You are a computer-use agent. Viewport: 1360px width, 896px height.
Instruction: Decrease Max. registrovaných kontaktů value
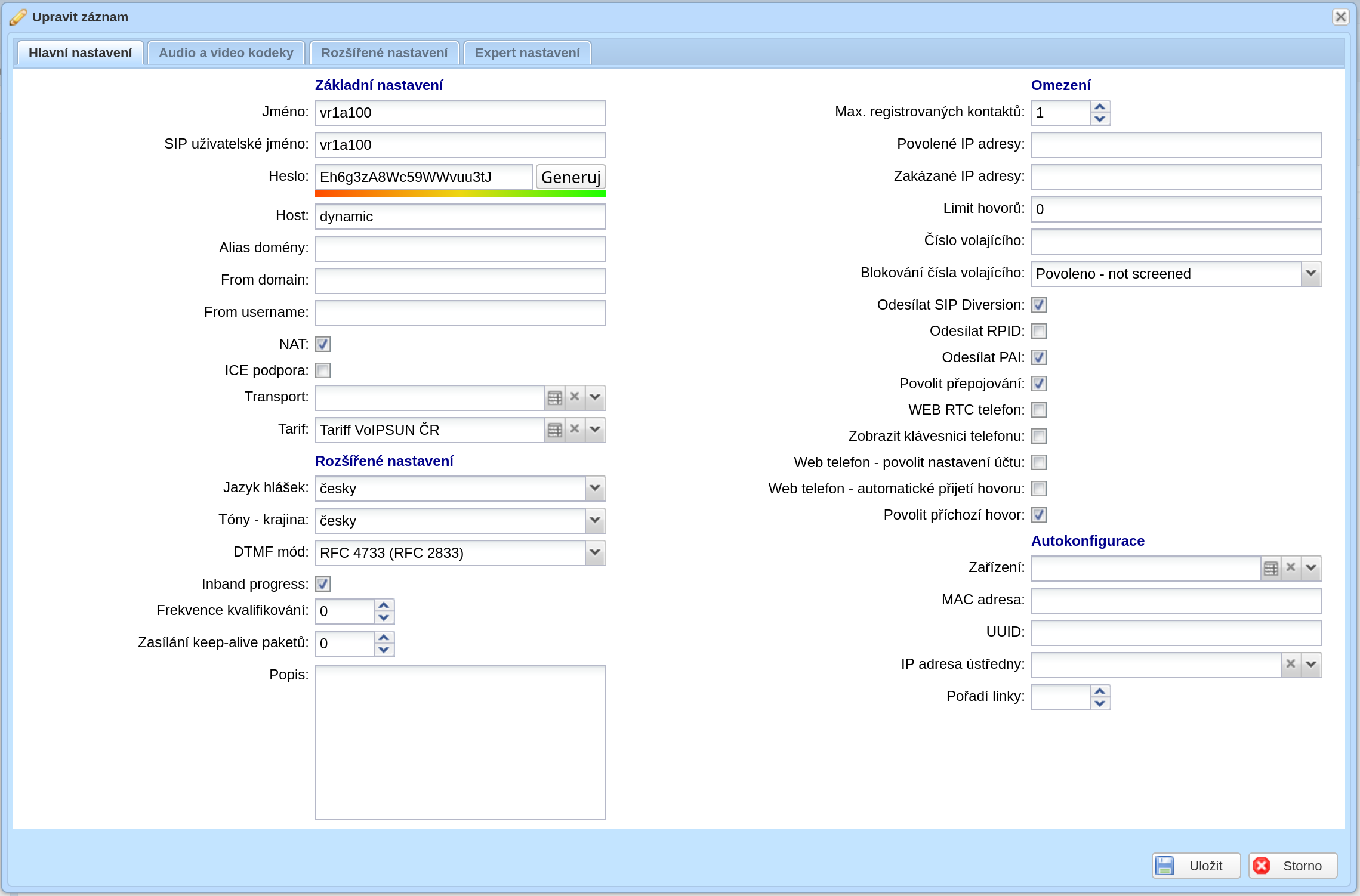coord(1100,119)
